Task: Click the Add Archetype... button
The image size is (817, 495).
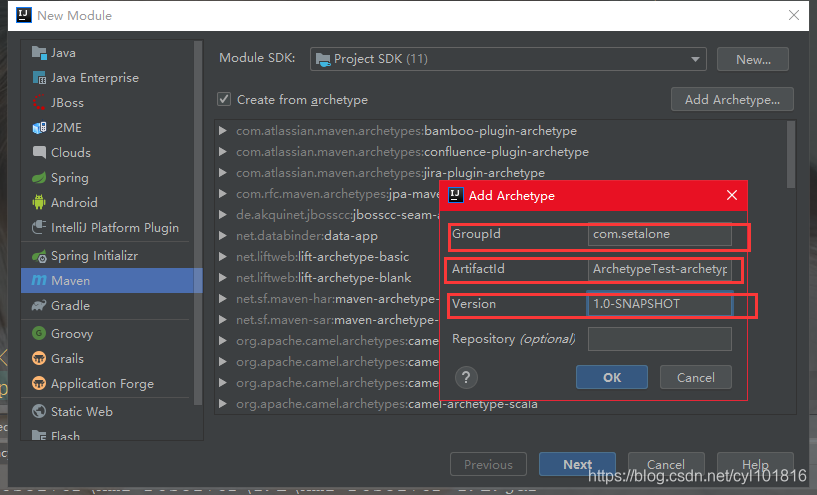Action: [732, 99]
